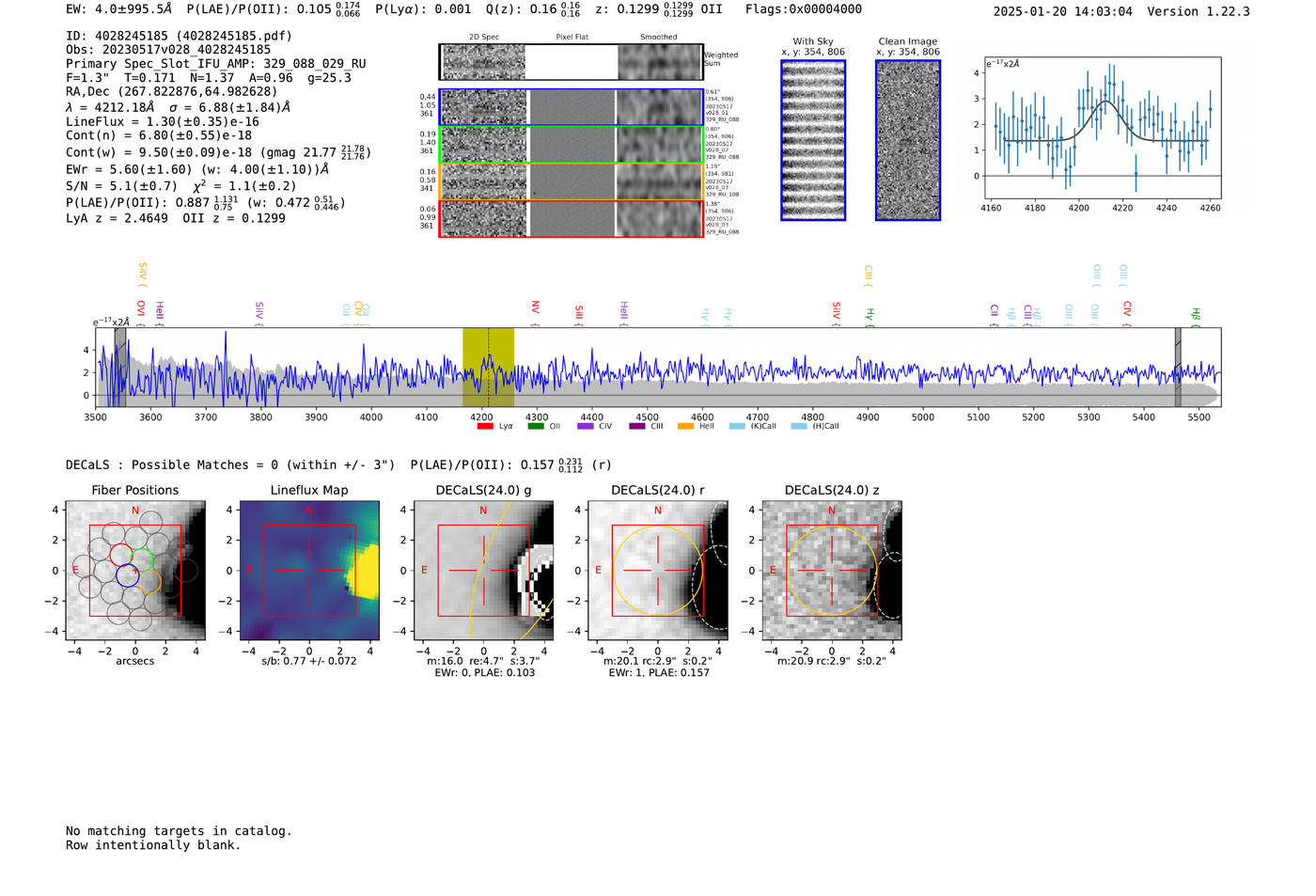The image size is (1316, 896).
Task: Click the red NV line marker
Action: pos(535,313)
